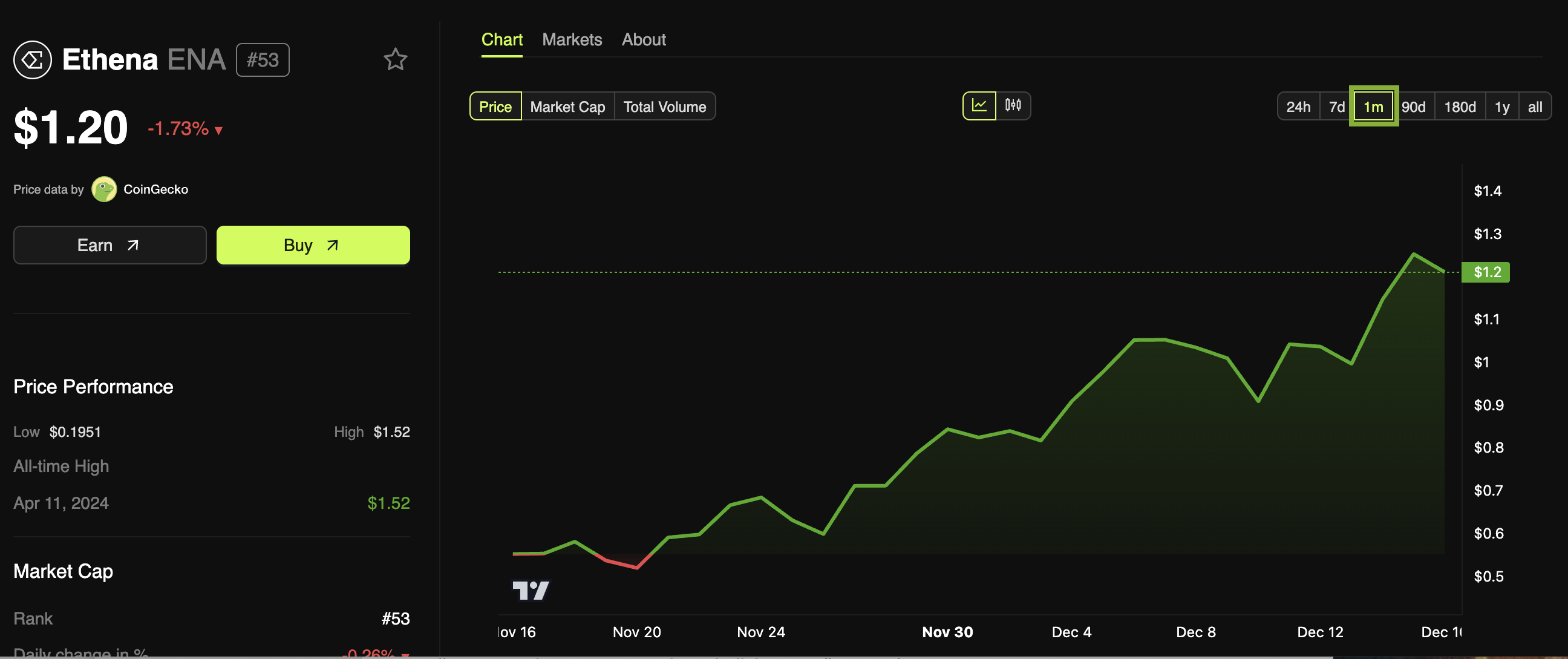
Task: Click the Ethena logo icon
Action: [x=32, y=60]
